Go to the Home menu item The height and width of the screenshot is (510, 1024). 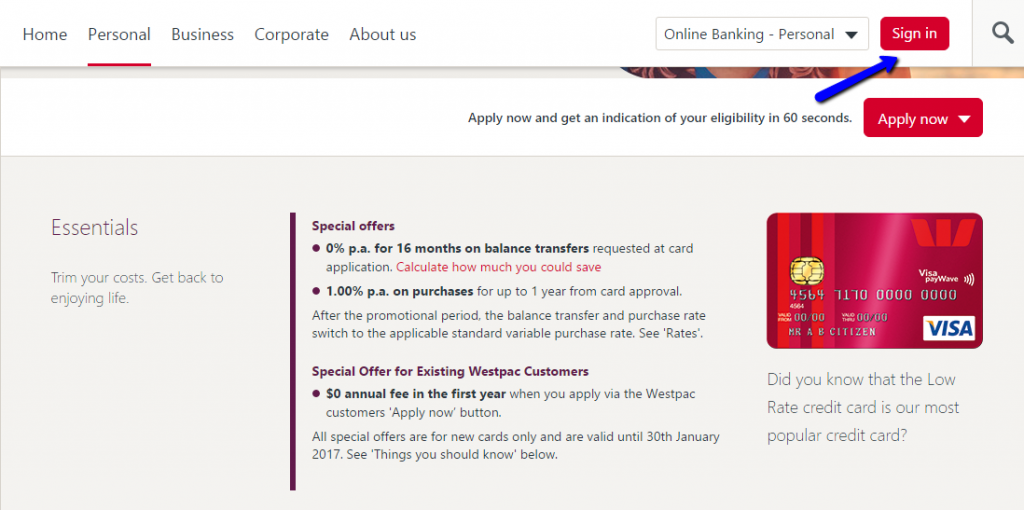click(45, 34)
